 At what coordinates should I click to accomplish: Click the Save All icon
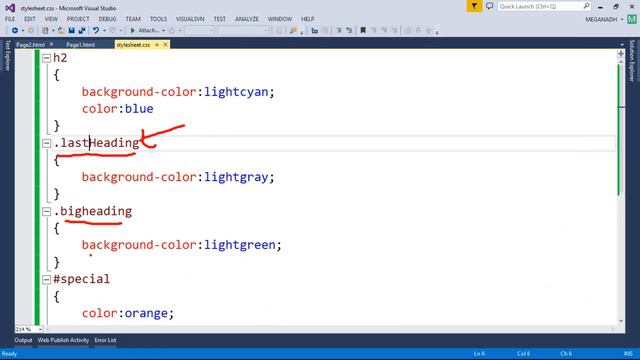[x=82, y=31]
